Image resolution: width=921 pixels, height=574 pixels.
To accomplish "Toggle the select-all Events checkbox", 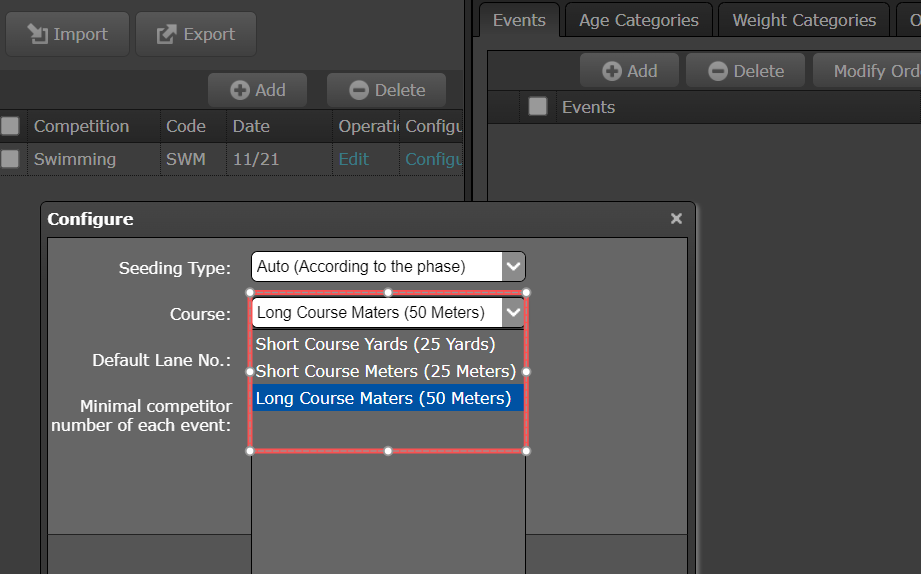I will coord(538,107).
